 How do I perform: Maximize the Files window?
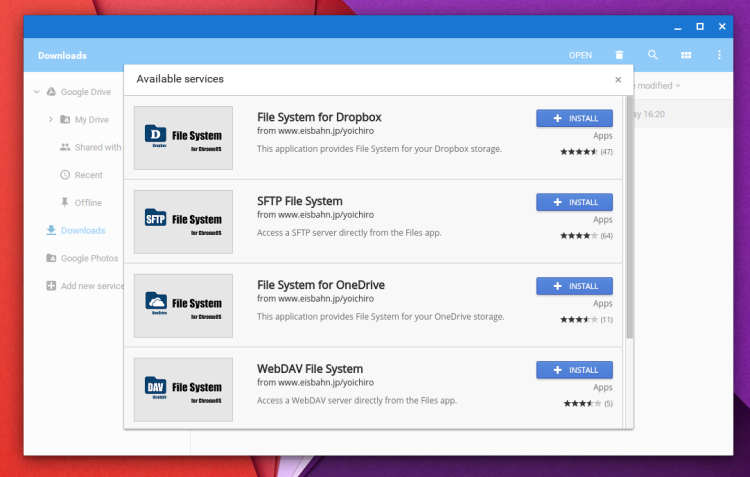click(700, 27)
